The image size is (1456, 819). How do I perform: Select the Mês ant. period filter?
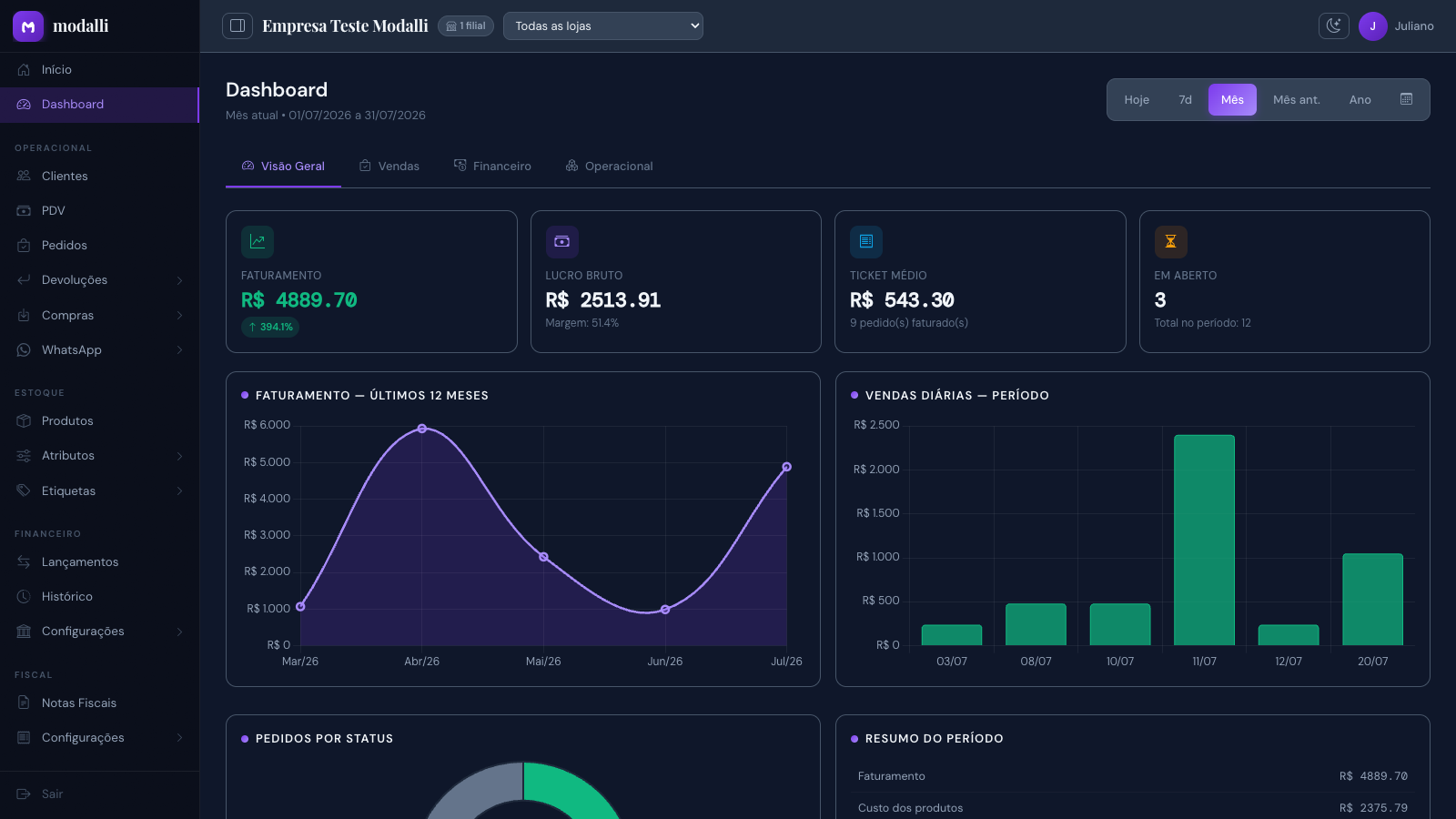coord(1297,100)
